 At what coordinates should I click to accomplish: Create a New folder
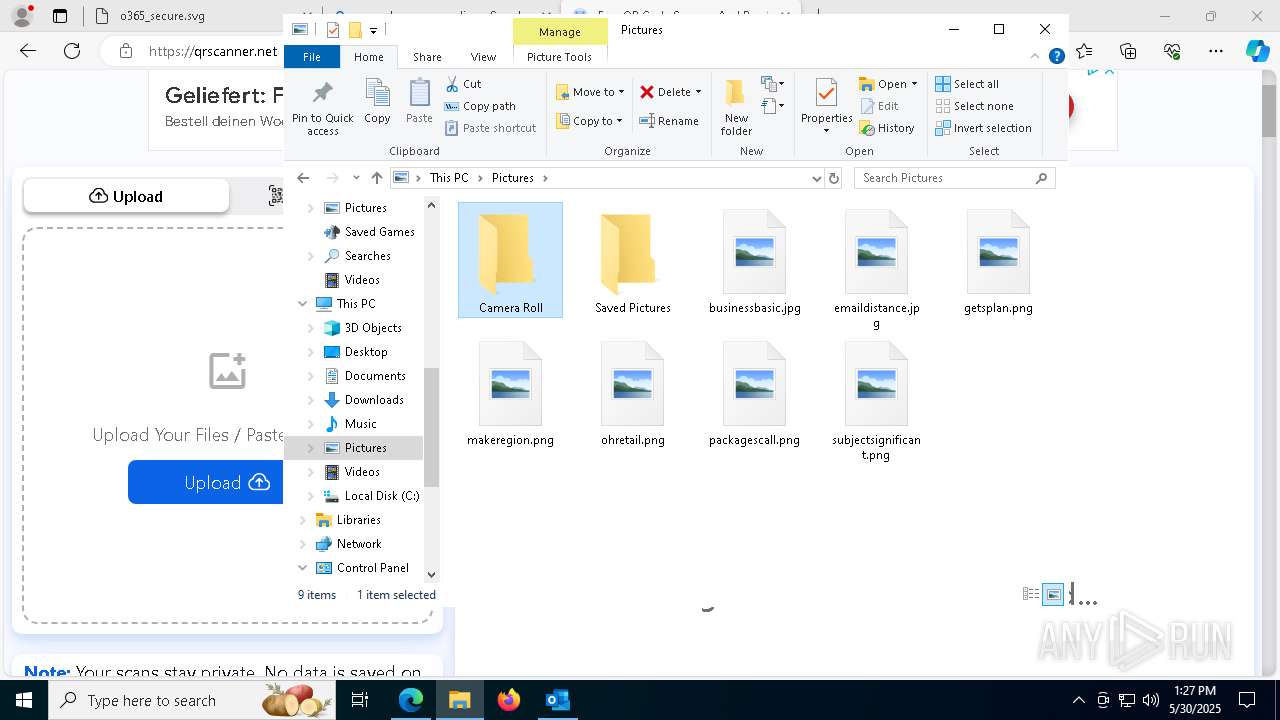(736, 108)
